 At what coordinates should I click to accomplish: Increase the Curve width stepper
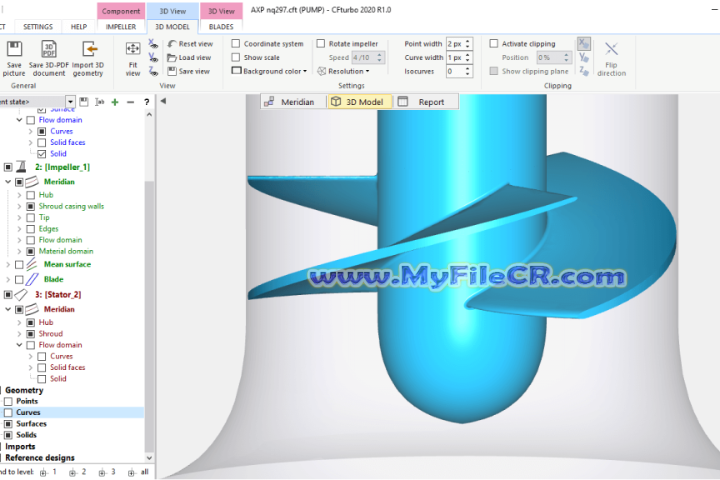468,55
